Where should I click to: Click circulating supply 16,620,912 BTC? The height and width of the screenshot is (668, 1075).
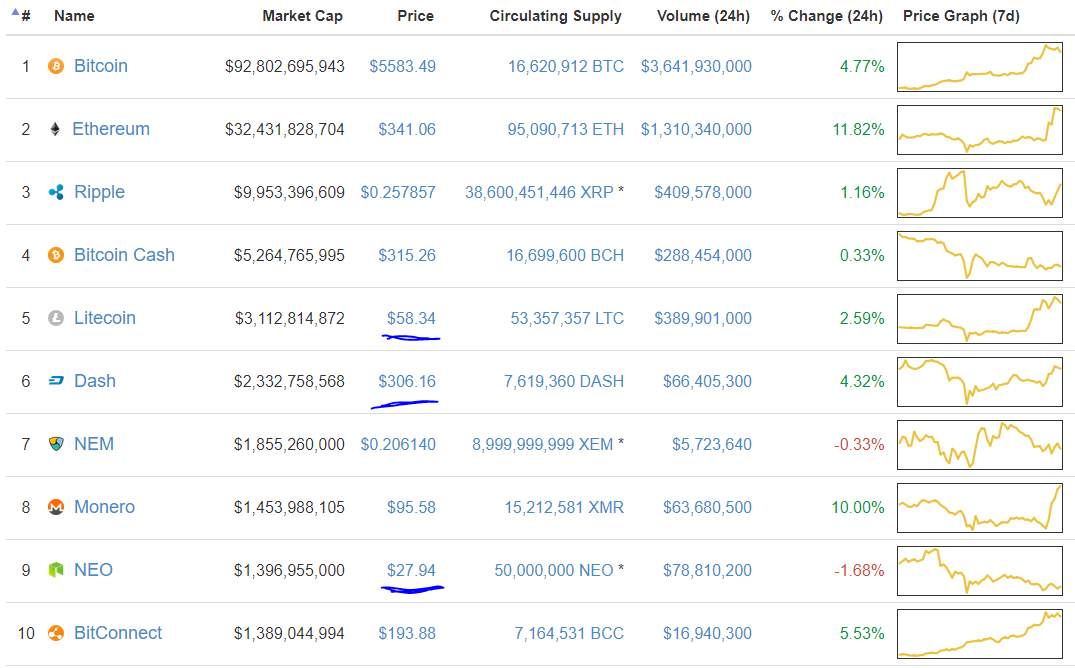tap(566, 67)
